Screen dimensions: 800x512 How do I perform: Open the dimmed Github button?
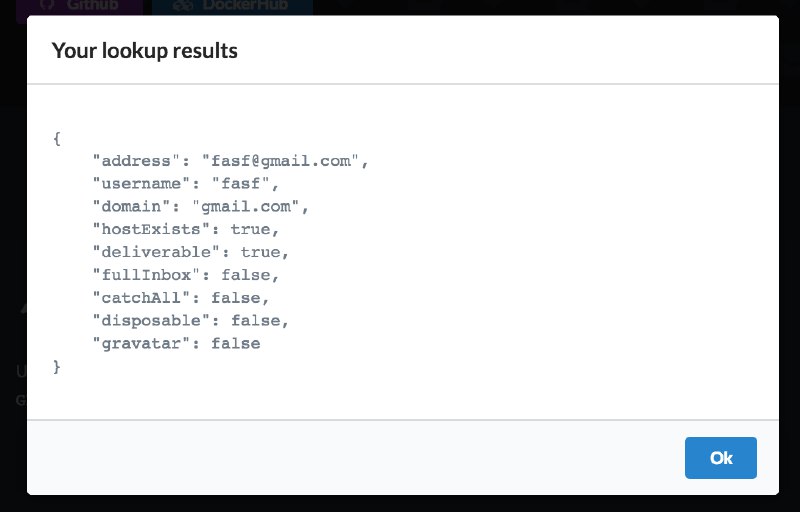point(79,7)
